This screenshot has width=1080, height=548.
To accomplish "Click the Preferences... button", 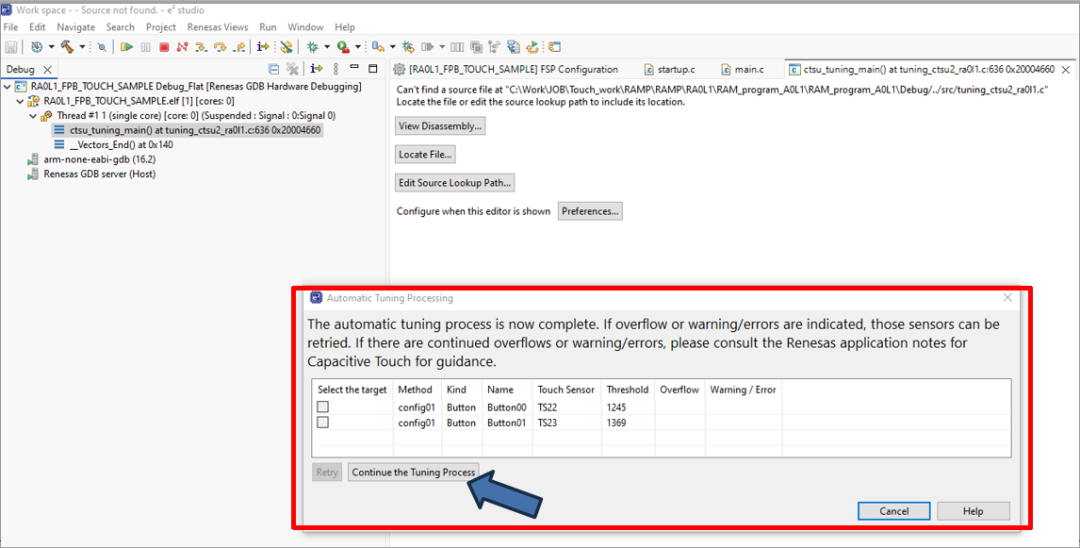I will 590,211.
